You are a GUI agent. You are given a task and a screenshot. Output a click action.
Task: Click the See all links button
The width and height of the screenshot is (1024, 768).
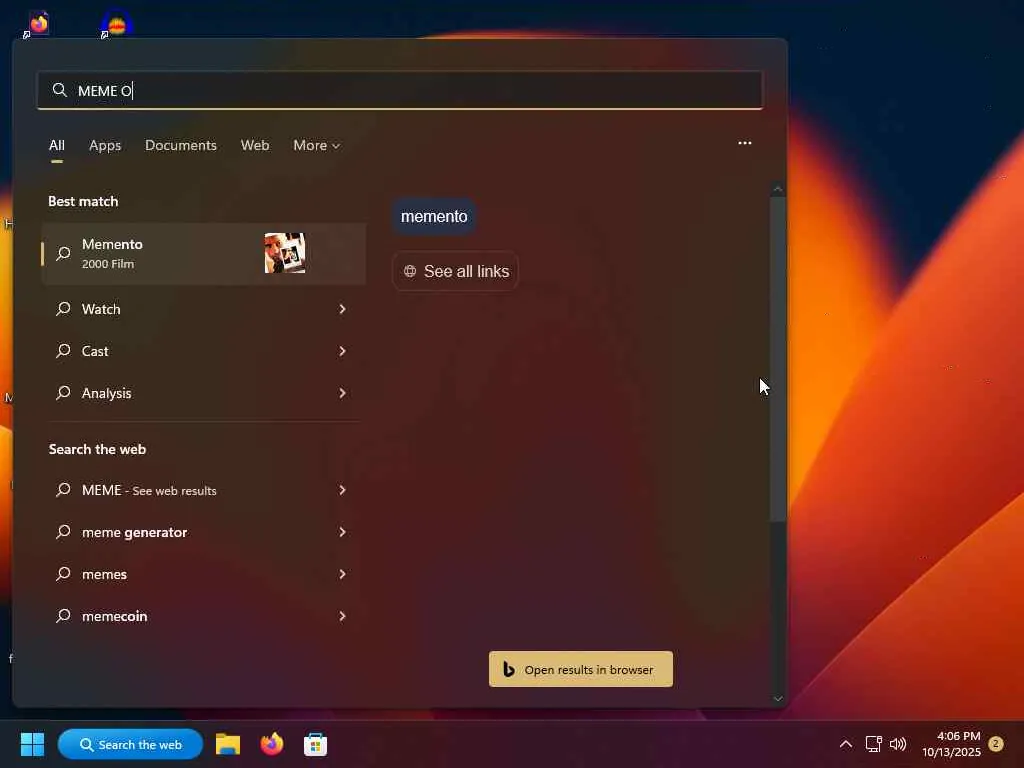[x=455, y=271]
